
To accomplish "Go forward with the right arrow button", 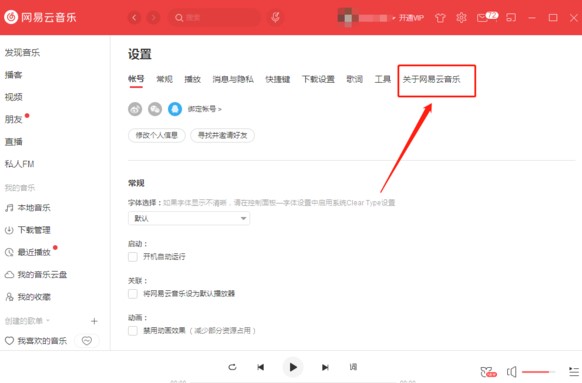I will coord(153,17).
